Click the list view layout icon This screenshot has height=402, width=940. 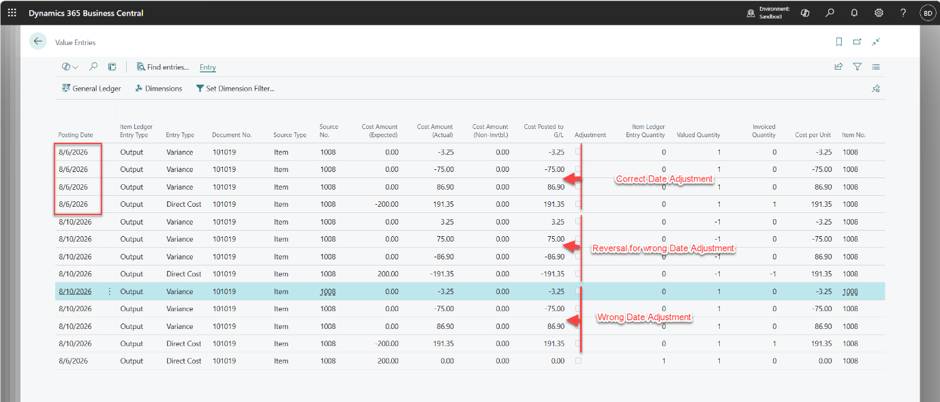tap(876, 67)
